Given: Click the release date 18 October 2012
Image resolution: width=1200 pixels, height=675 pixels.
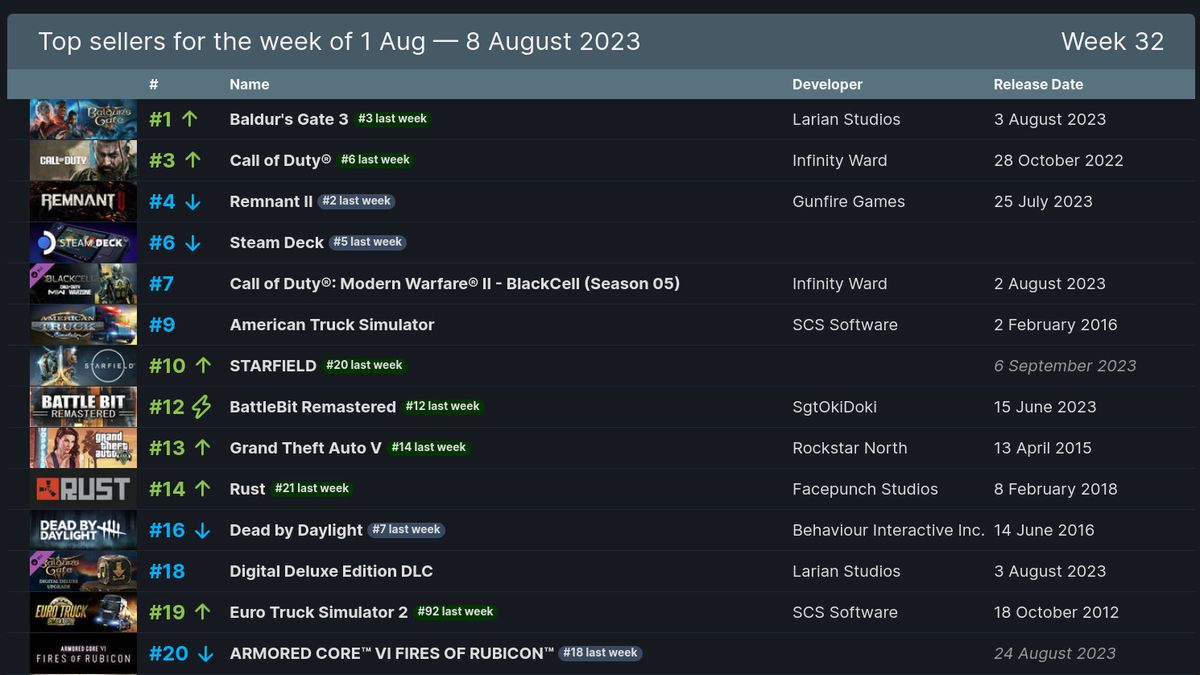Looking at the screenshot, I should pyautogui.click(x=1056, y=612).
